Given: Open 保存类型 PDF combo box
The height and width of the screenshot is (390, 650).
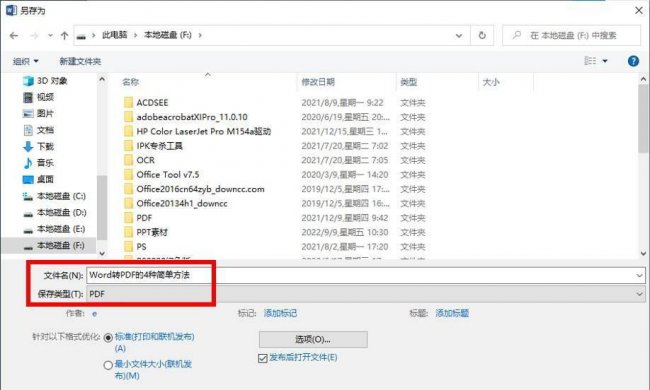Looking at the screenshot, I should coord(366,294).
